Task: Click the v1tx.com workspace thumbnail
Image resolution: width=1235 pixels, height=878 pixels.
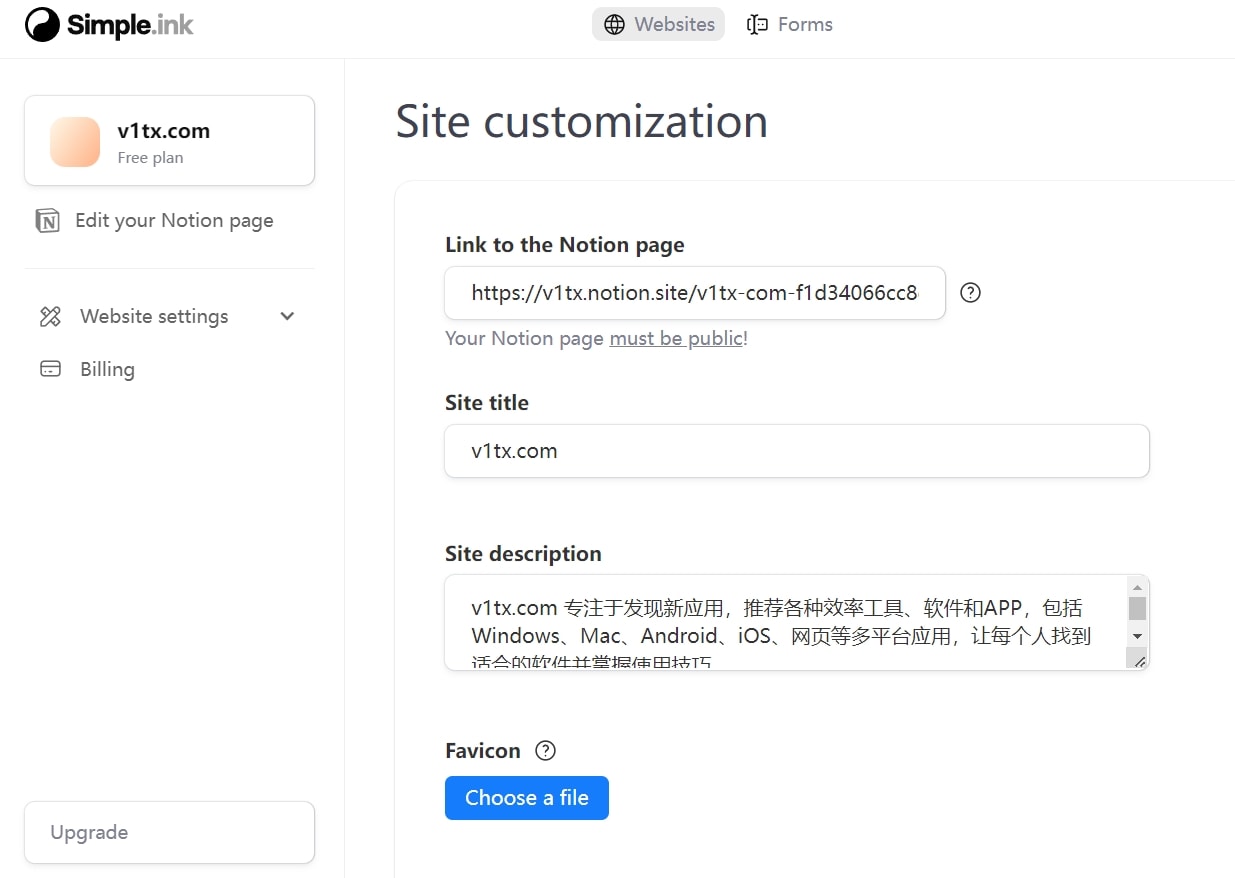Action: tap(74, 140)
